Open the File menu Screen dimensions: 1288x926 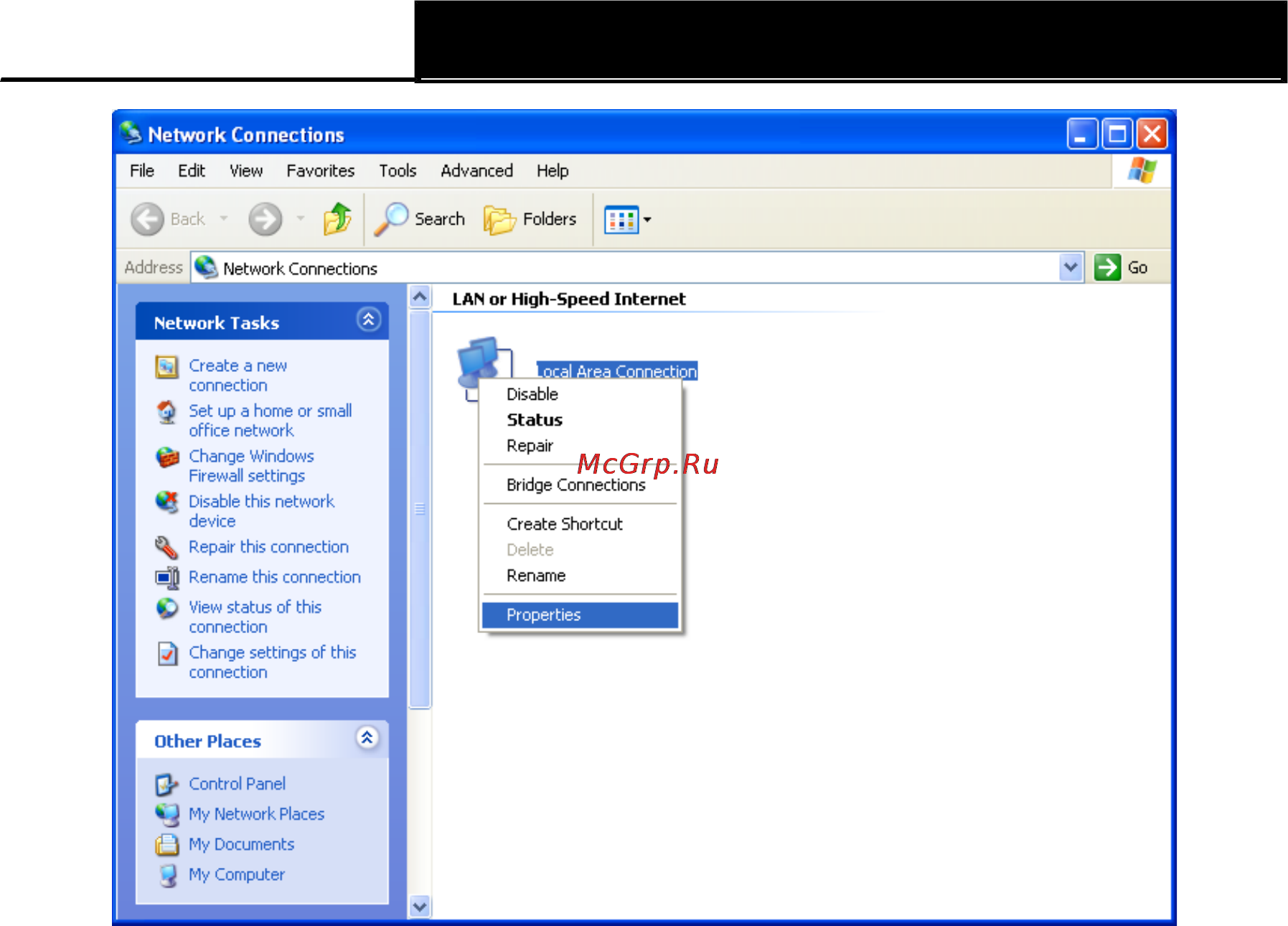[141, 171]
